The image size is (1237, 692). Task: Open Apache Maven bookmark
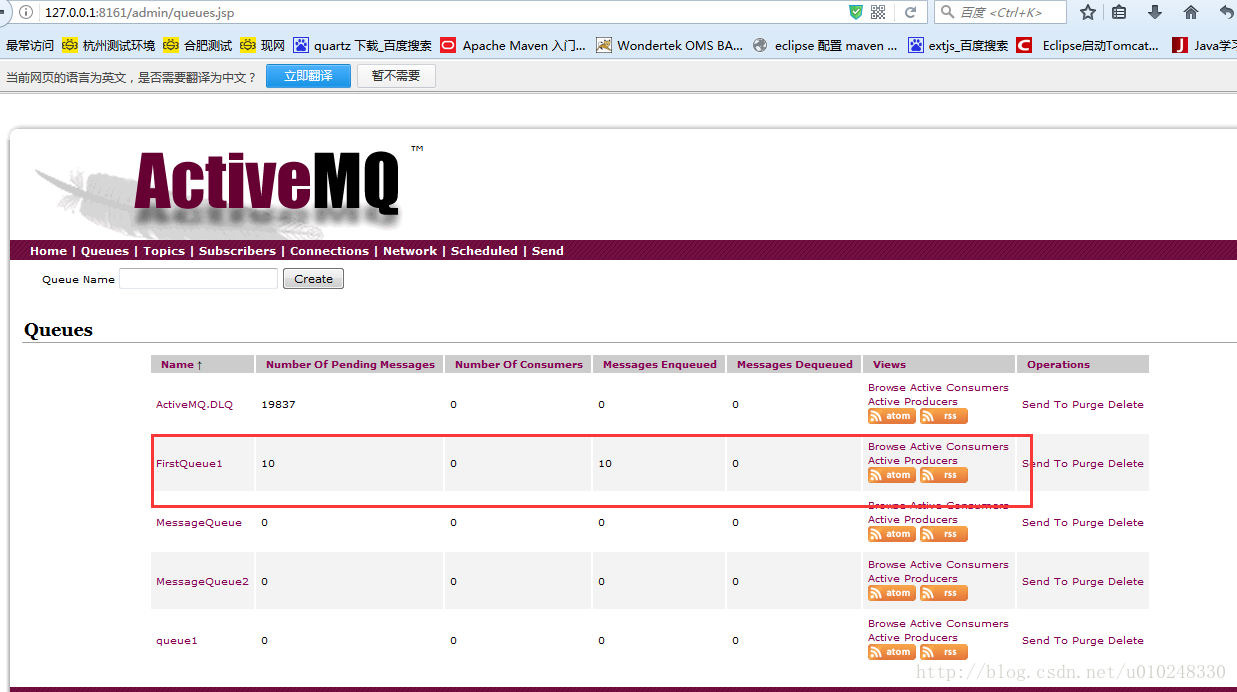point(512,45)
